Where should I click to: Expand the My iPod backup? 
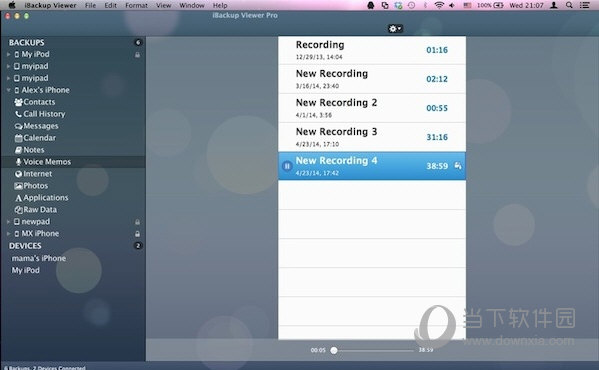coord(8,55)
